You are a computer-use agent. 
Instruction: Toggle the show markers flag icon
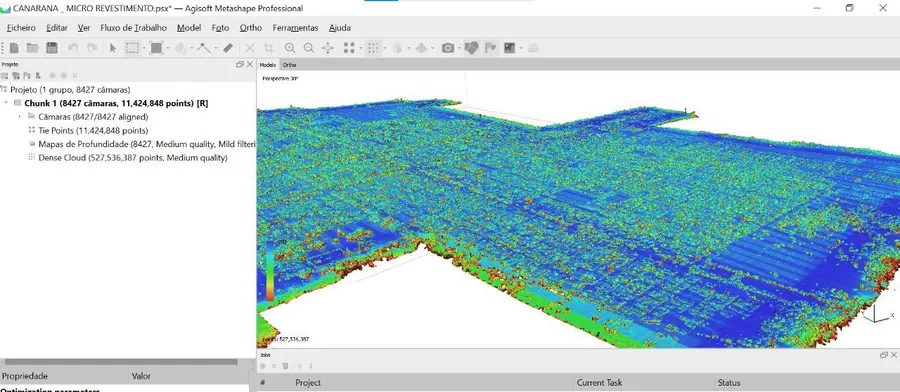point(490,48)
